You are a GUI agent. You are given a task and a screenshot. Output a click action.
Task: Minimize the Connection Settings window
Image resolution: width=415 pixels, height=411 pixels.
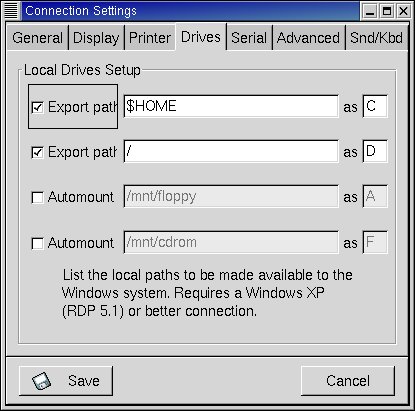370,11
